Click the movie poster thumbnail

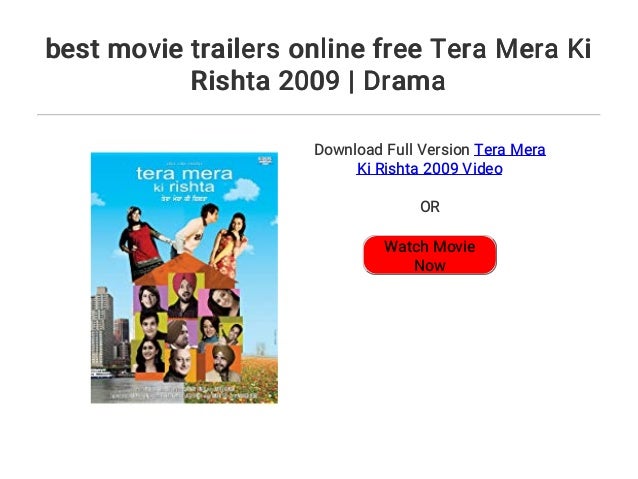[x=184, y=278]
